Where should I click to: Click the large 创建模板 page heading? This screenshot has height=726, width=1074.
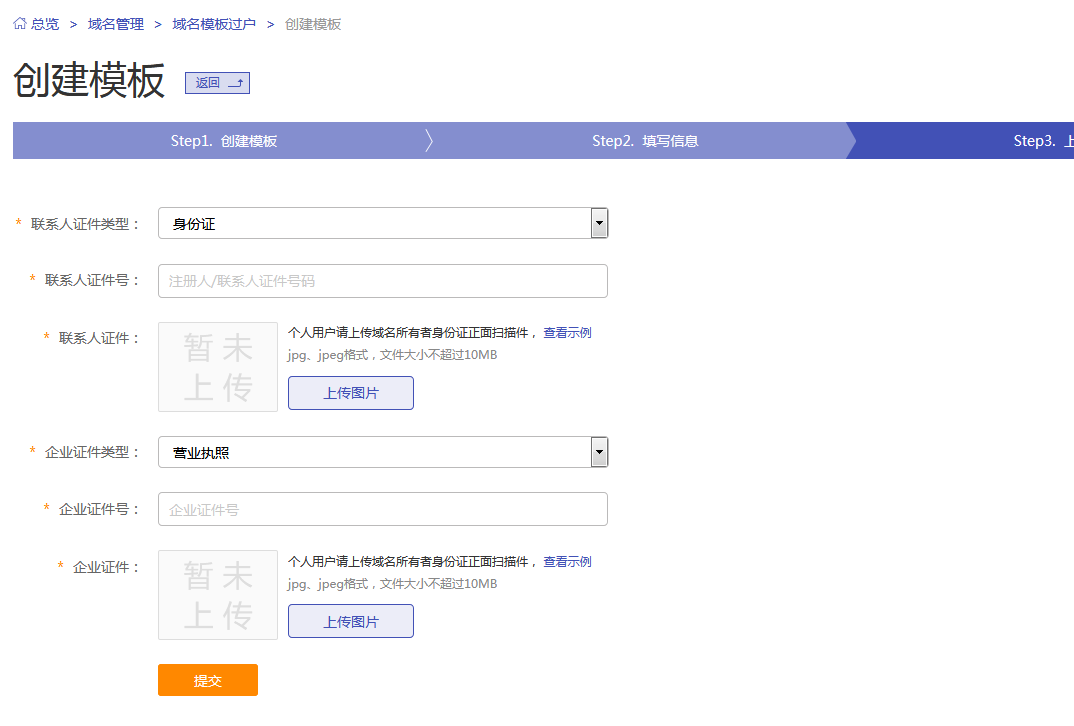(x=89, y=81)
